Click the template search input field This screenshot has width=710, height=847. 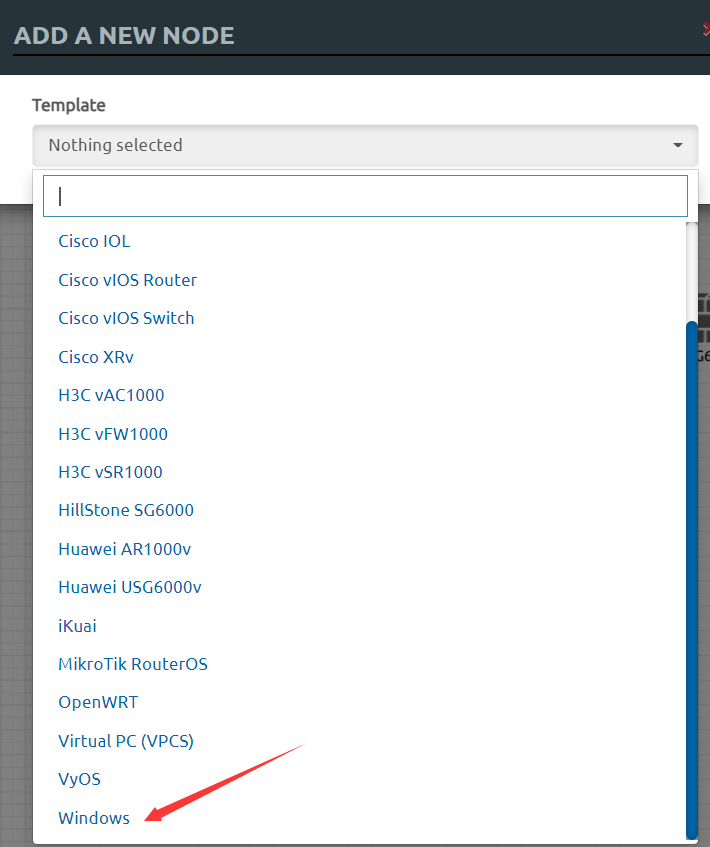365,196
